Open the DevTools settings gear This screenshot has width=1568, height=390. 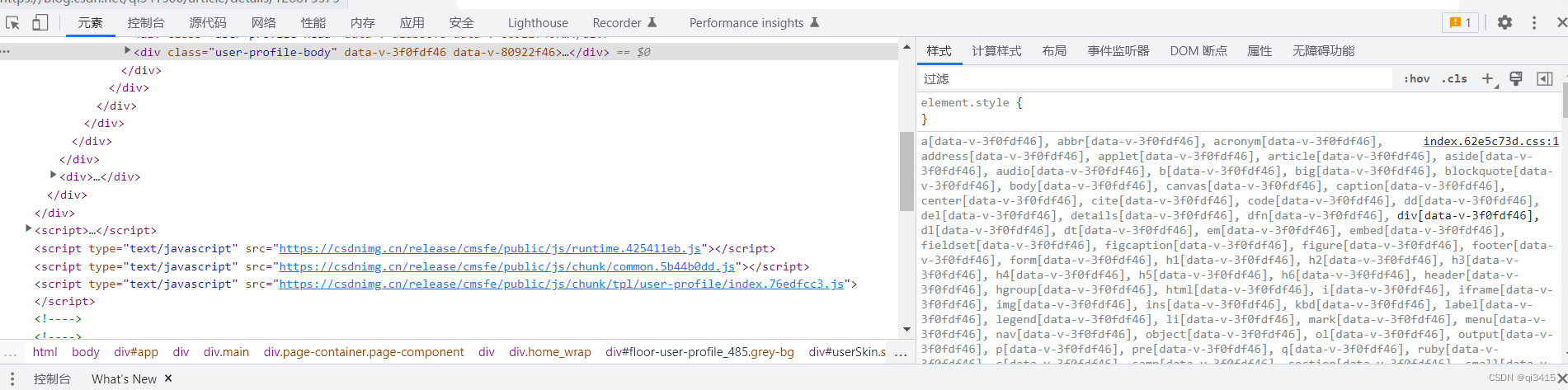(1505, 23)
